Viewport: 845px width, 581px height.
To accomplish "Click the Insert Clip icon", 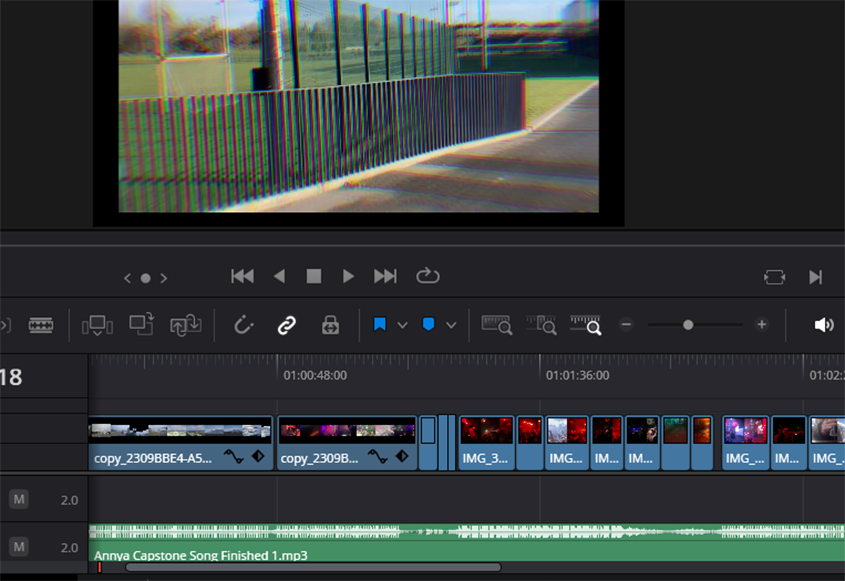I will click(x=97, y=325).
